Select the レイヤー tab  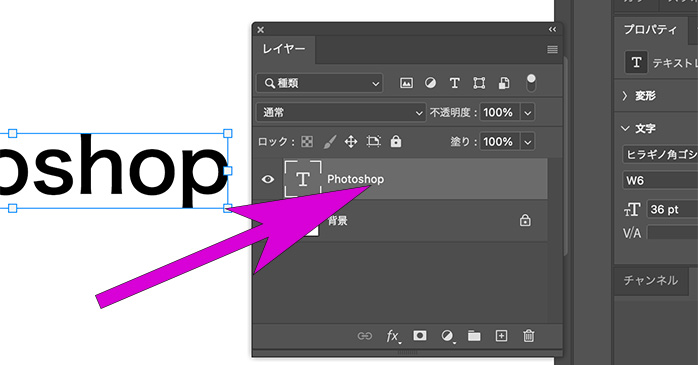(284, 49)
